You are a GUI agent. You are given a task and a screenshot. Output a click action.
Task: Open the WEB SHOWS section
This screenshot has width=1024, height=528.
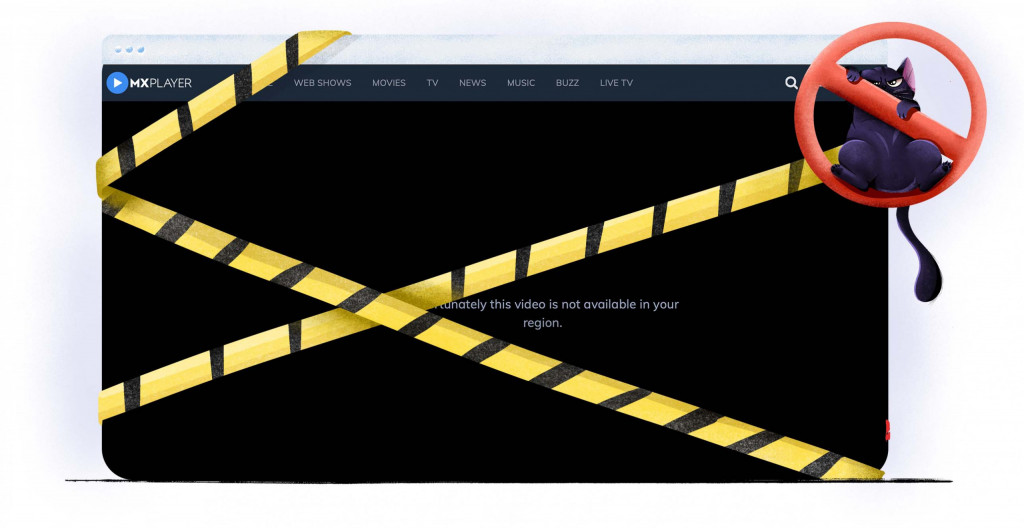pos(322,83)
